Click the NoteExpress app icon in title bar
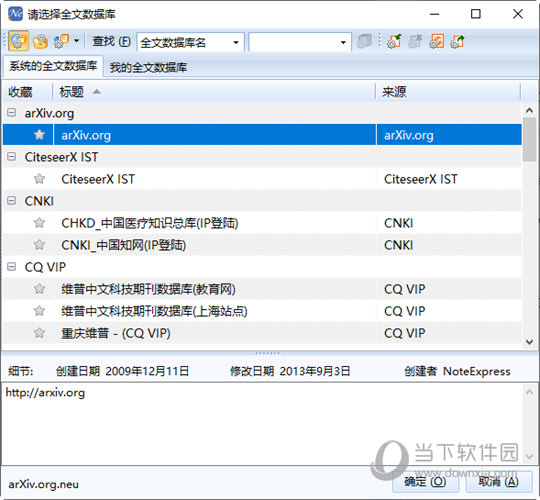The image size is (540, 500). (x=15, y=14)
